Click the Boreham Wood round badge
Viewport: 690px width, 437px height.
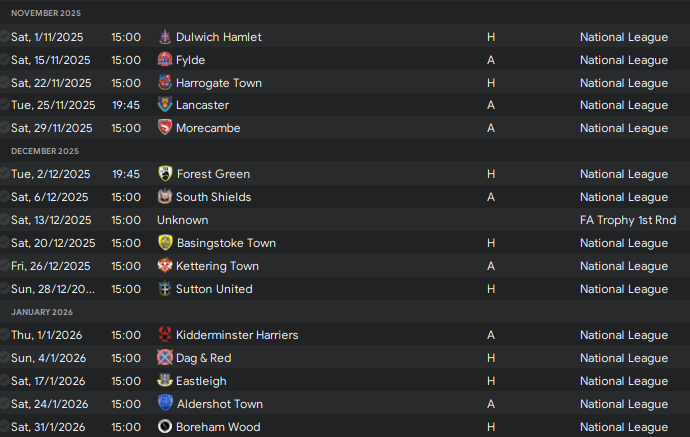pyautogui.click(x=165, y=426)
